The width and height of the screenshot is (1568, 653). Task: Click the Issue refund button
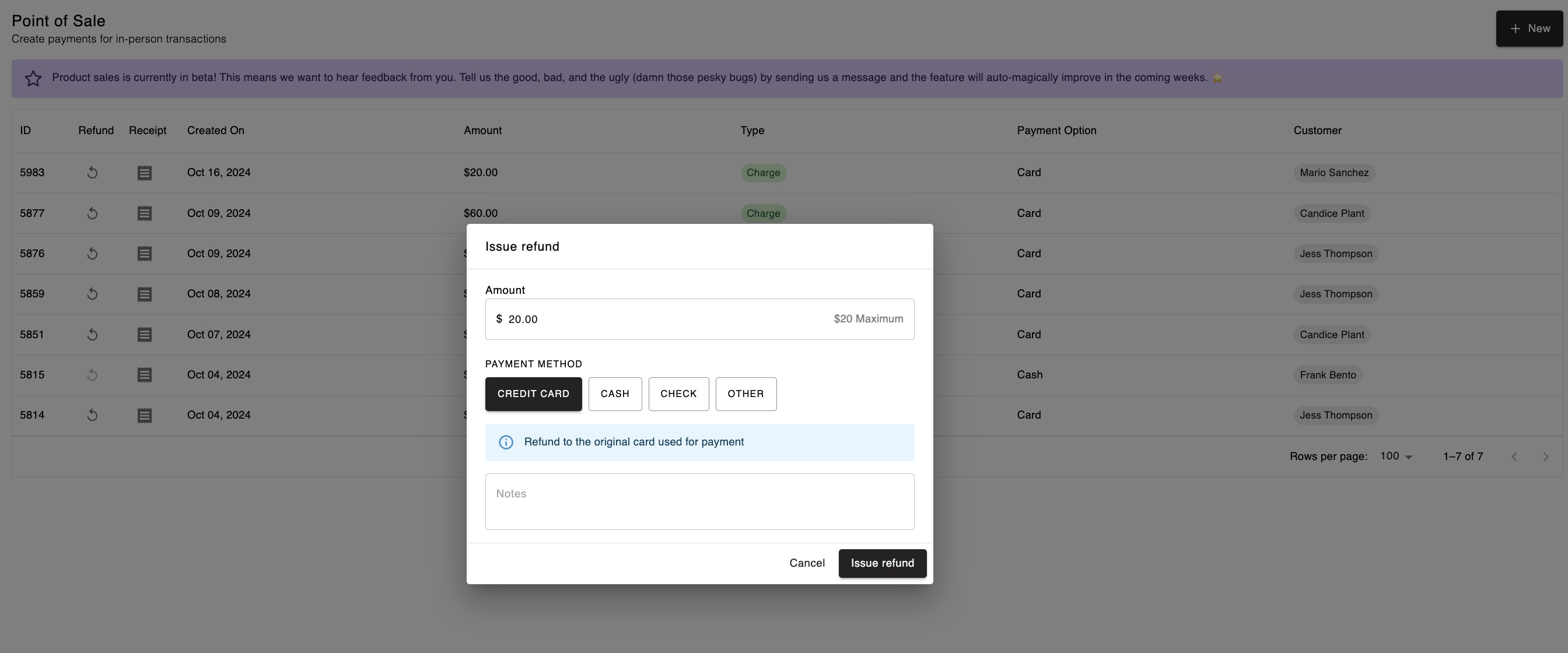click(x=881, y=563)
